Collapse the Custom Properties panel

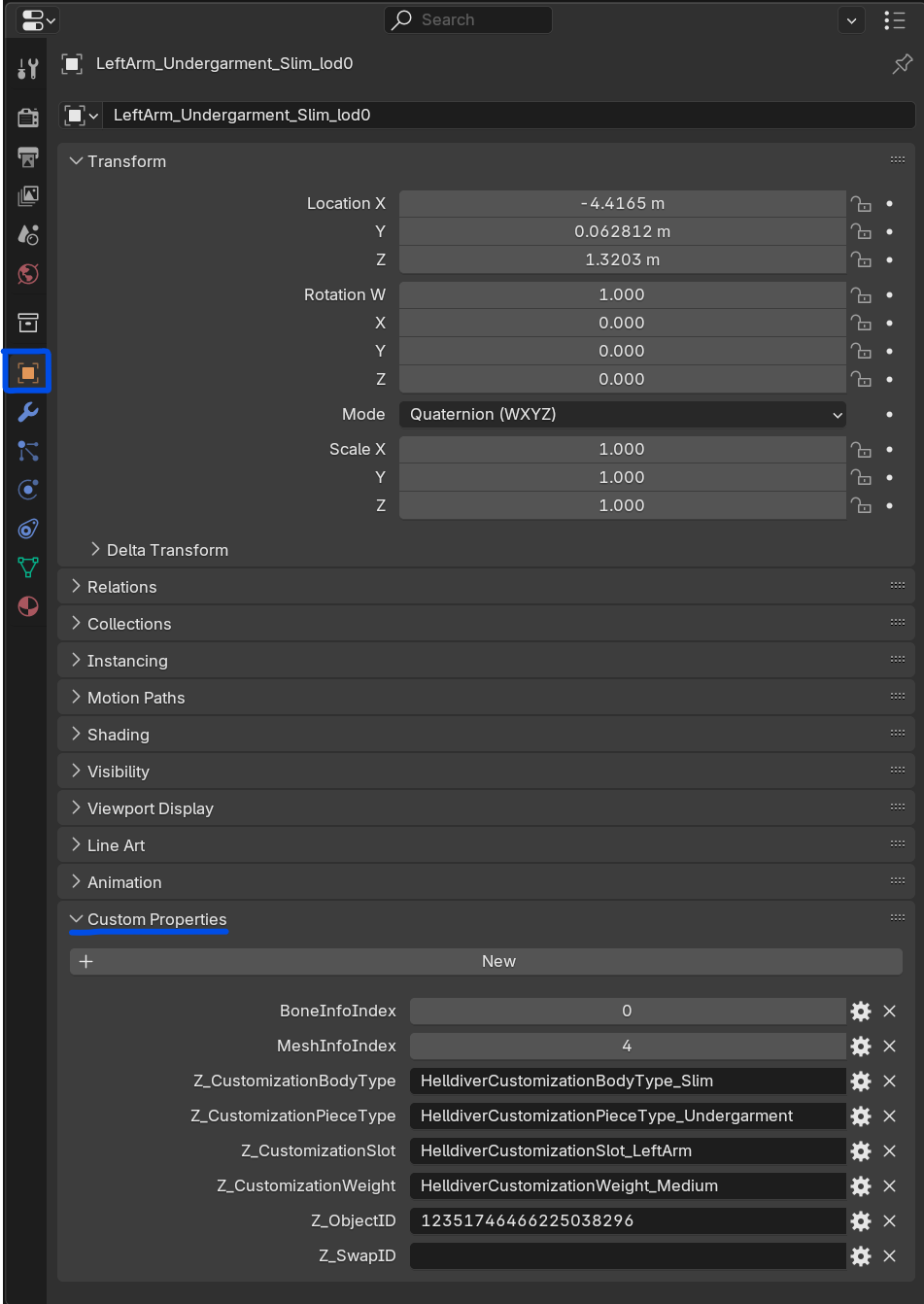pyautogui.click(x=155, y=919)
